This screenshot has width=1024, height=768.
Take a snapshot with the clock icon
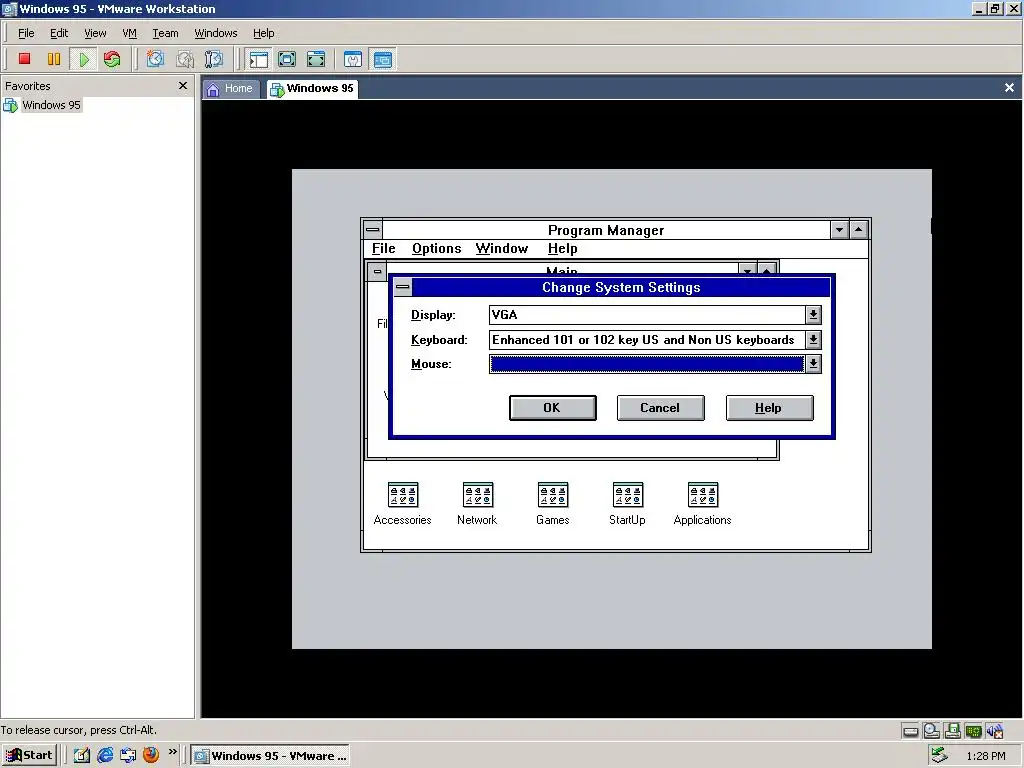[x=155, y=59]
